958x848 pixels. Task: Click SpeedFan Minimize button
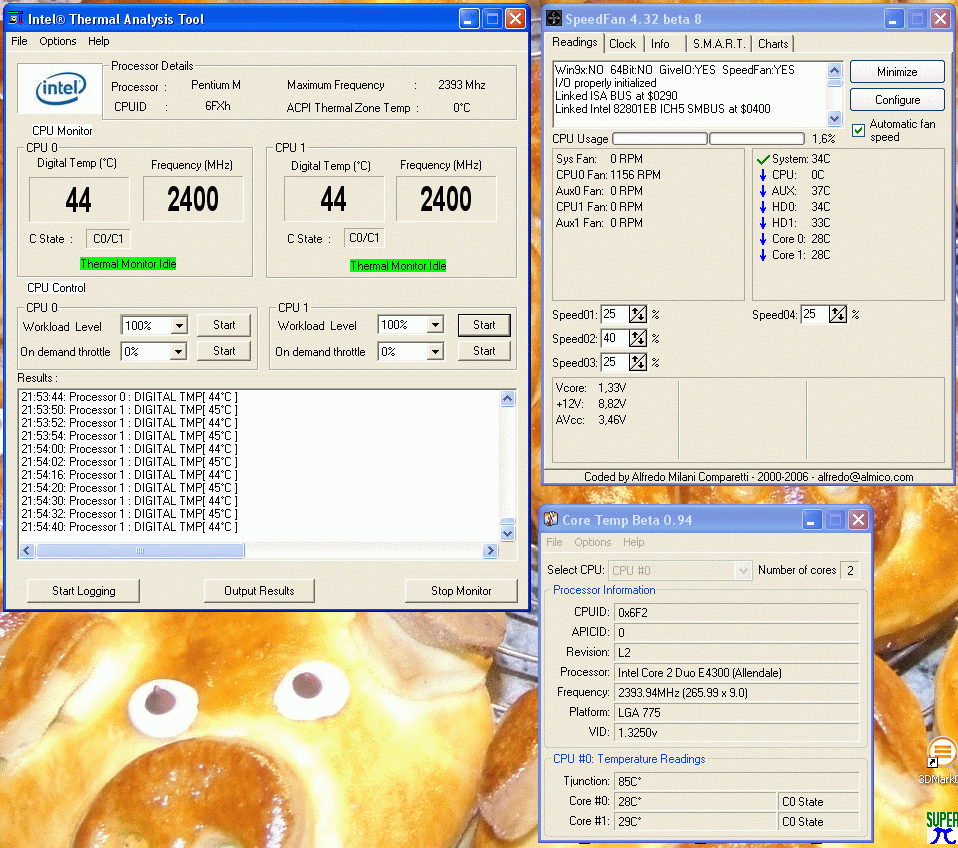pos(897,71)
